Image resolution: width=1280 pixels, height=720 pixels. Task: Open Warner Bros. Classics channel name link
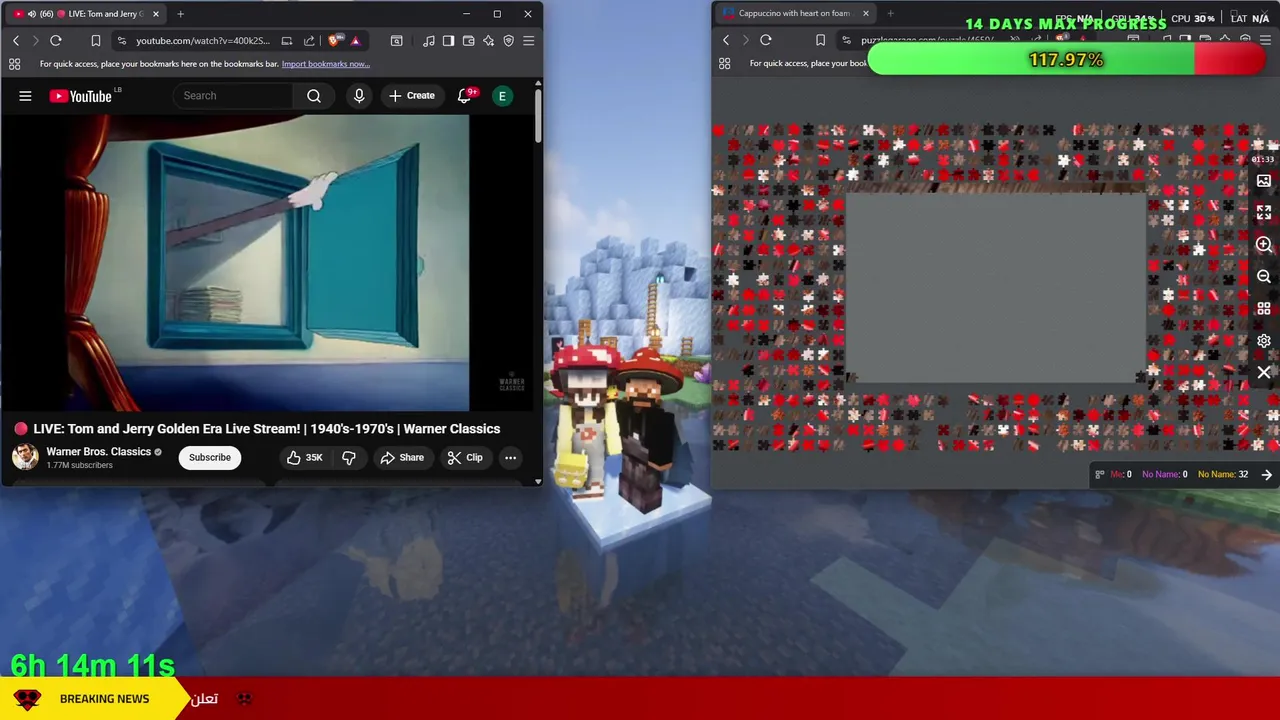pos(98,451)
